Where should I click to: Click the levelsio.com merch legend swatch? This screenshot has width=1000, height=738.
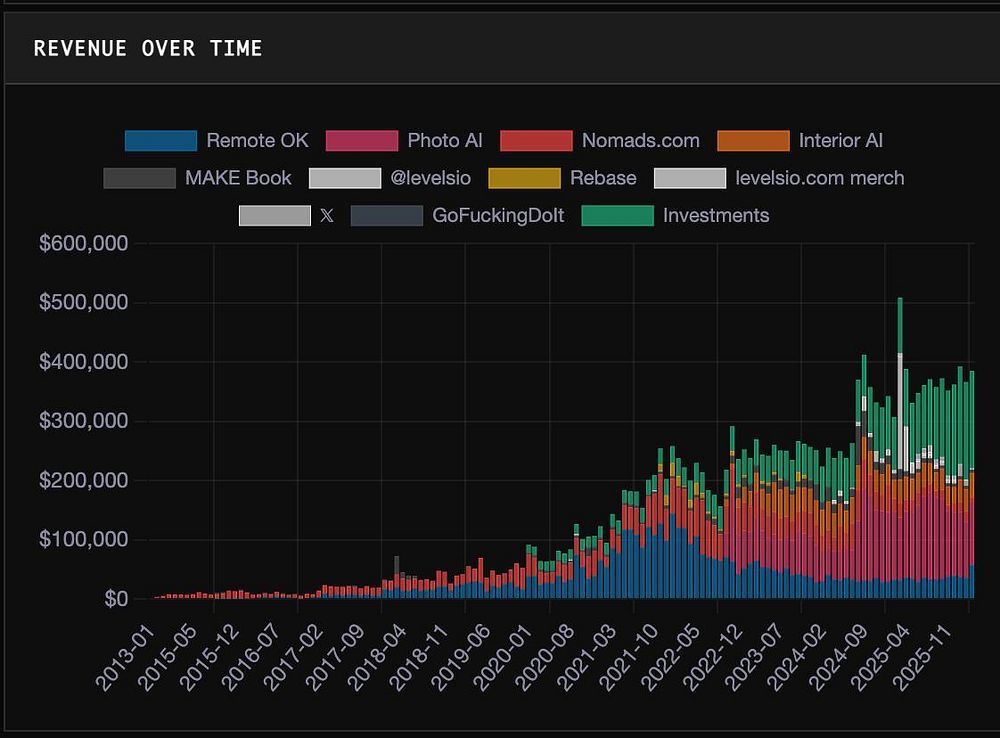tap(690, 178)
